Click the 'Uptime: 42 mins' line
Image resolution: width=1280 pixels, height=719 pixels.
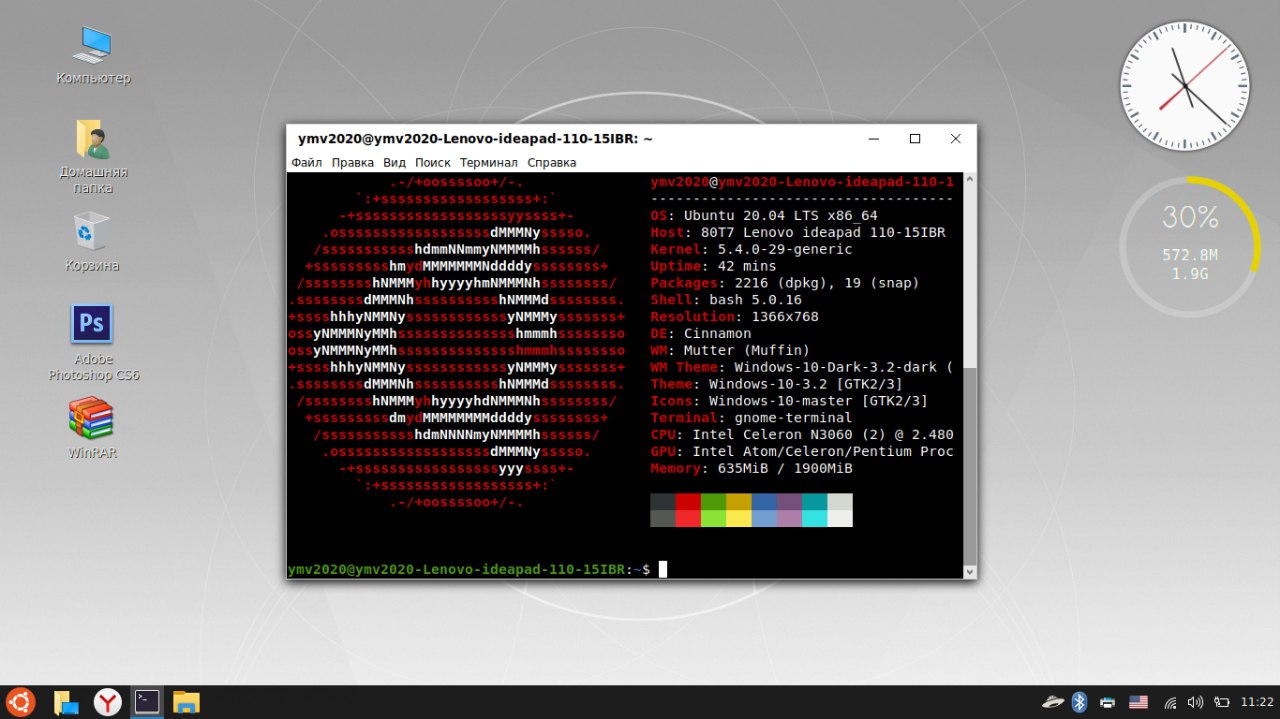click(714, 266)
